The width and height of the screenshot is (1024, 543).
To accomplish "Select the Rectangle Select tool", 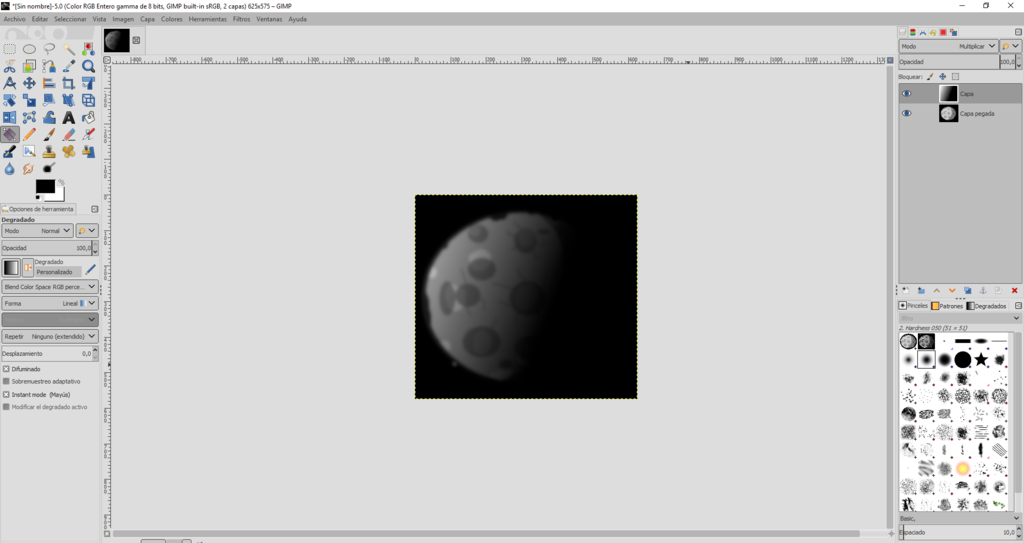I will (x=10, y=49).
